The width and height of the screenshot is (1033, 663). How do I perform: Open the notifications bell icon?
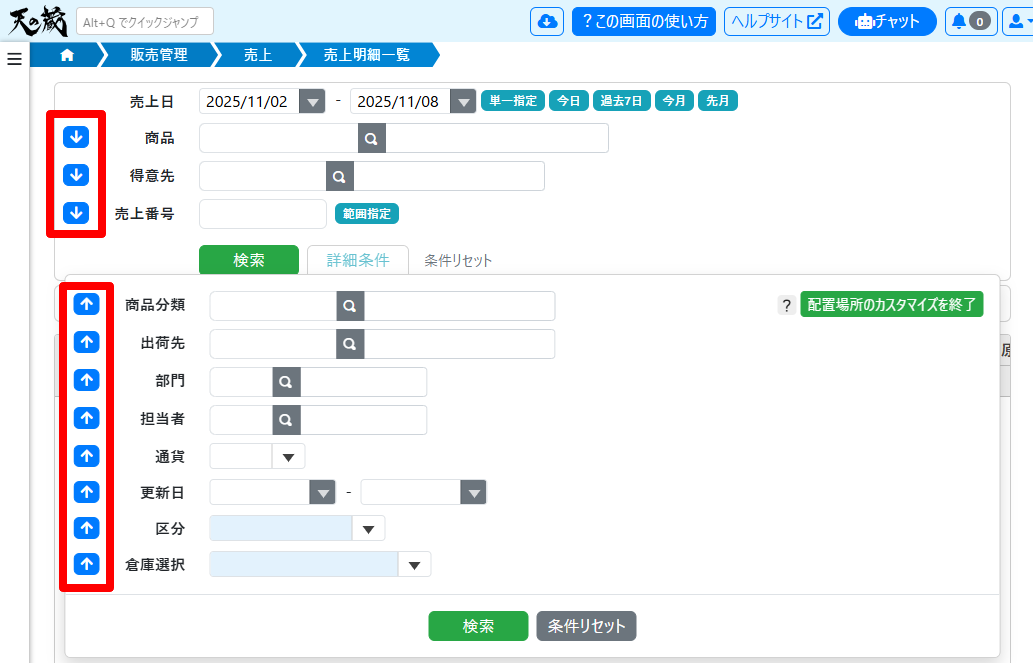tap(969, 21)
